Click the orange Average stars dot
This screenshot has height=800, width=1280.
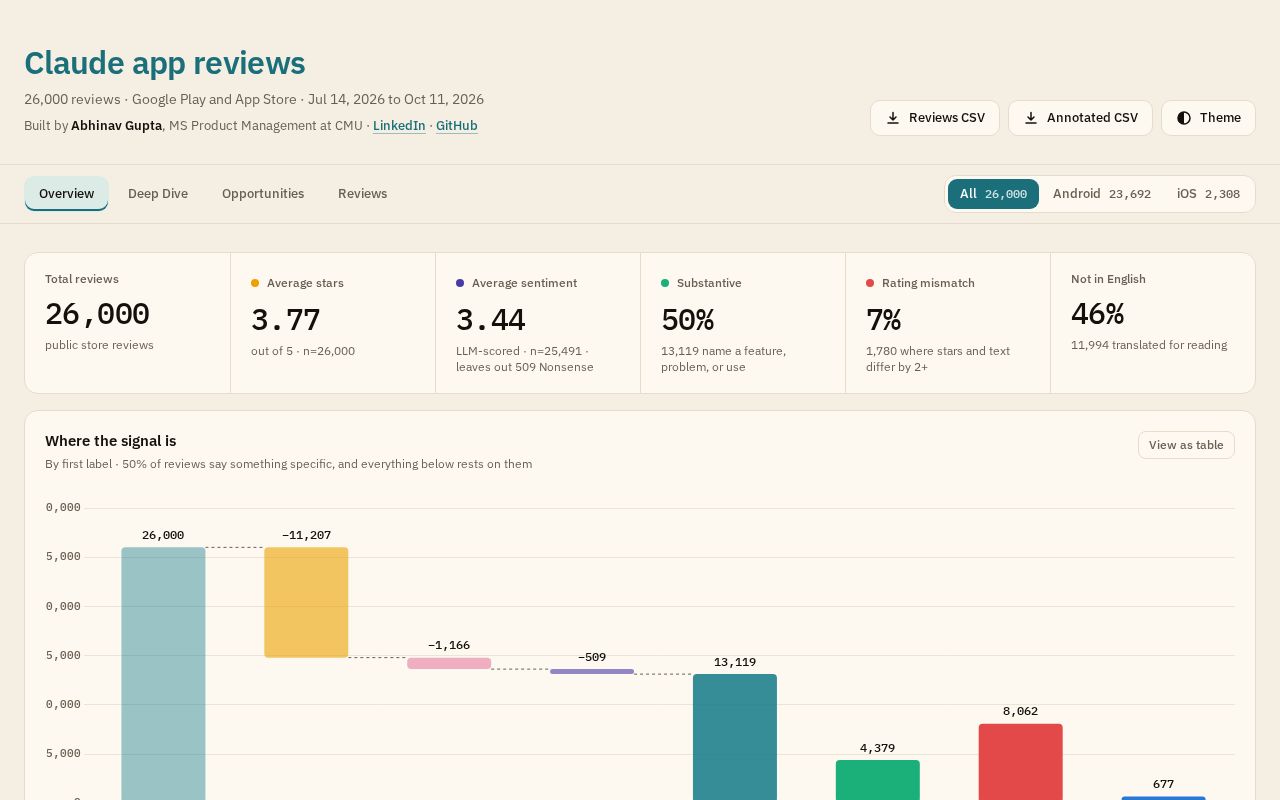tap(255, 283)
